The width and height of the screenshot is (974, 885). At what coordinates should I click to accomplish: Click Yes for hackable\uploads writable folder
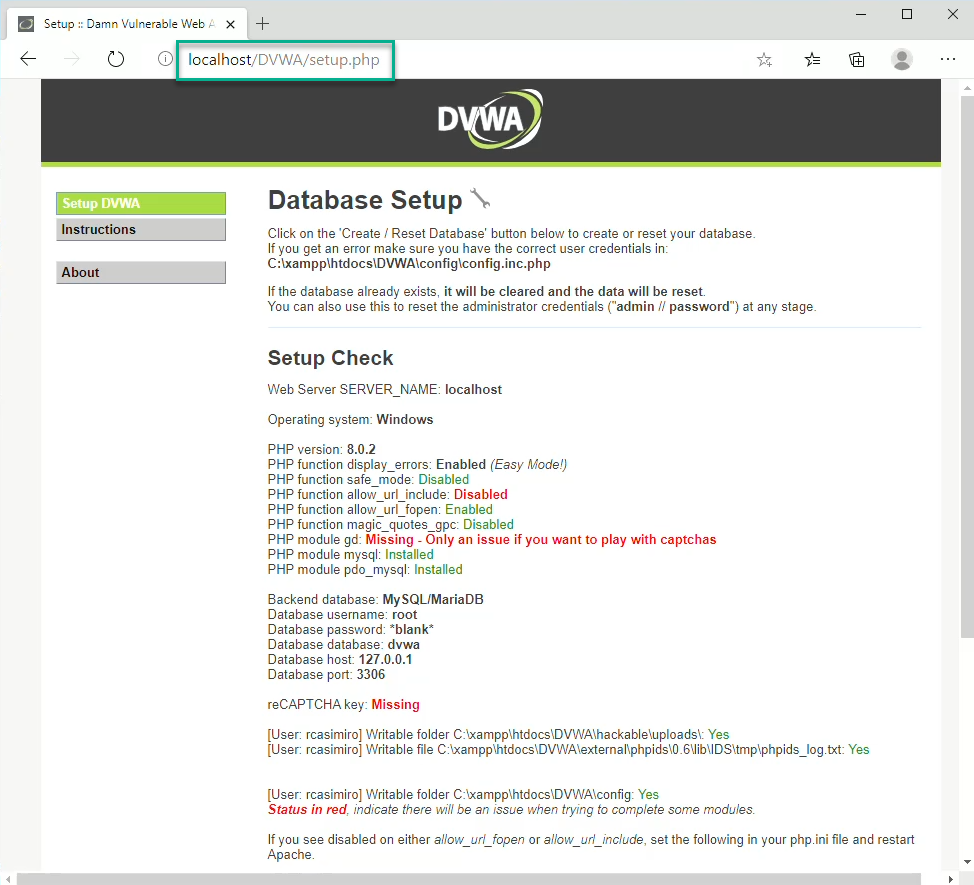(719, 734)
